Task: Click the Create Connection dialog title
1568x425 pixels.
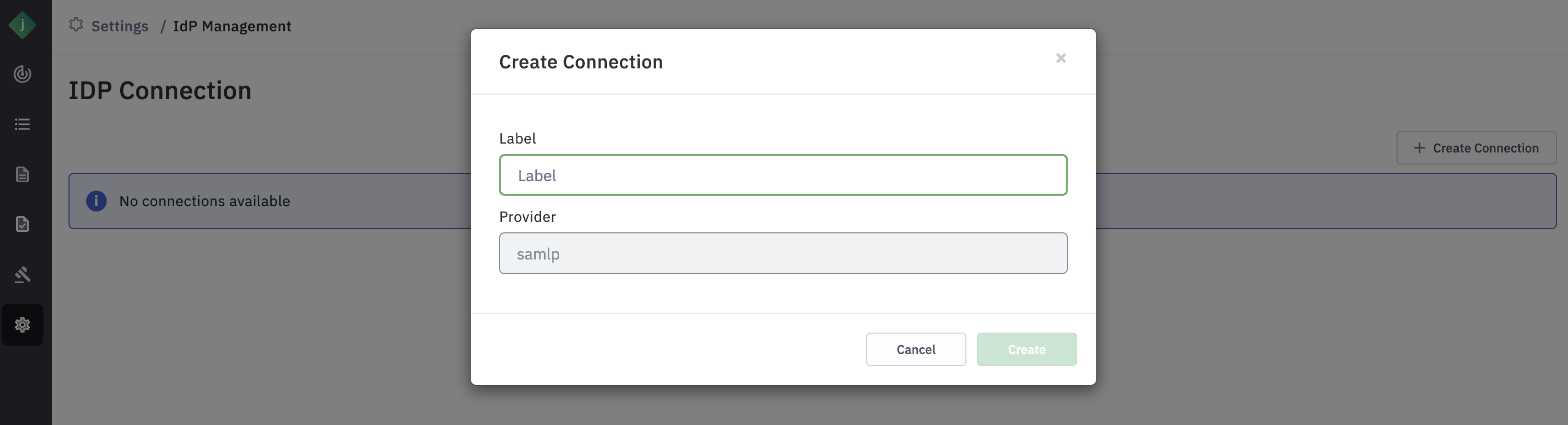Action: (581, 62)
